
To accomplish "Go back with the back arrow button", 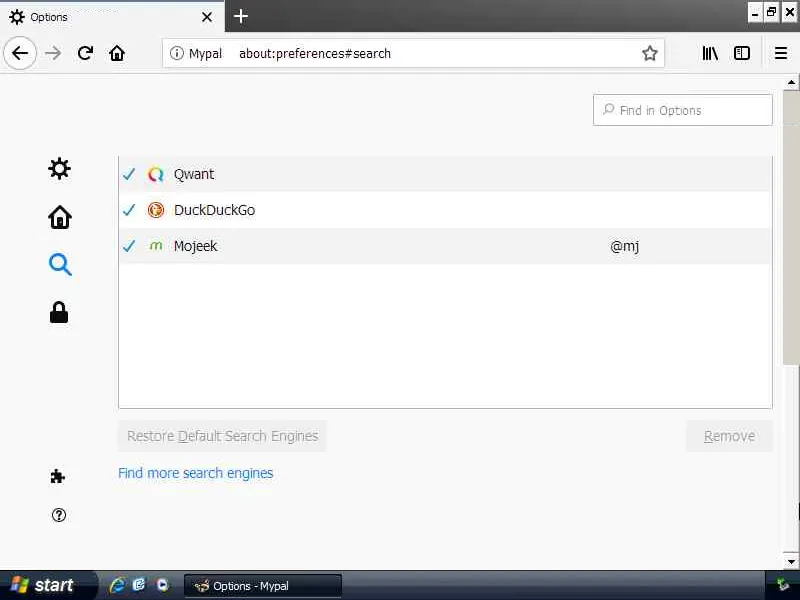I will coord(20,53).
